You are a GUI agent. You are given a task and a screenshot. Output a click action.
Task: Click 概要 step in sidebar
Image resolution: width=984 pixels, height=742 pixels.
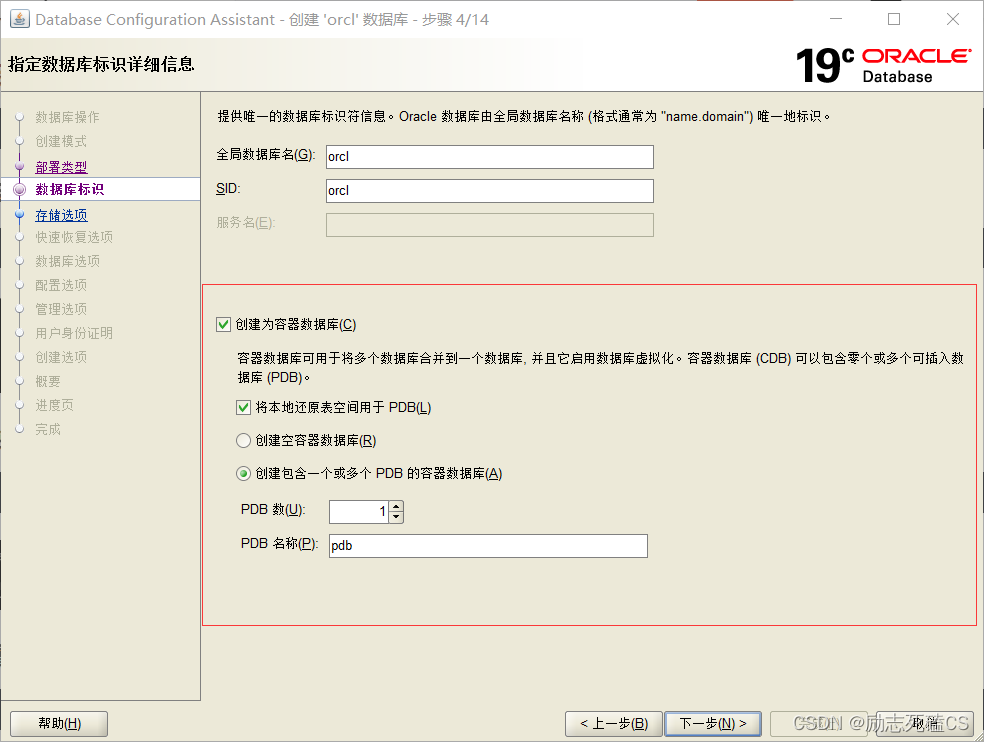pyautogui.click(x=48, y=381)
